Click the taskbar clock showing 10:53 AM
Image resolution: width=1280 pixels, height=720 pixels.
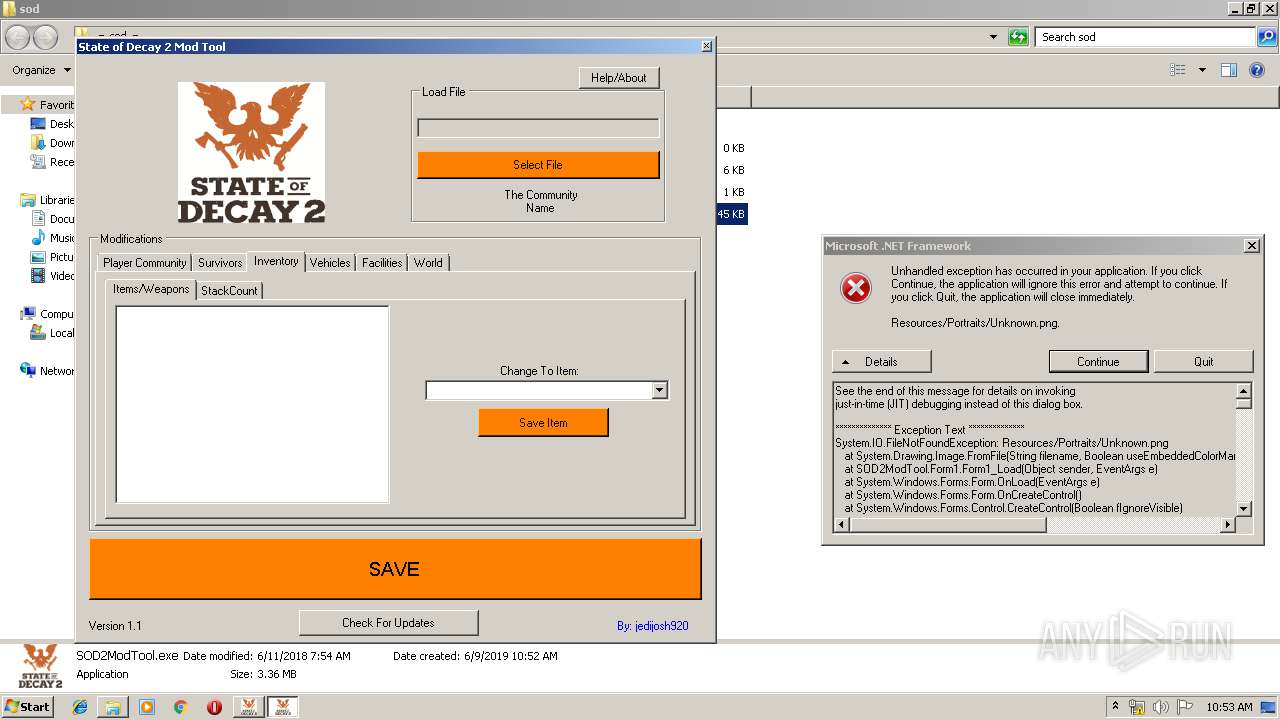click(1229, 707)
